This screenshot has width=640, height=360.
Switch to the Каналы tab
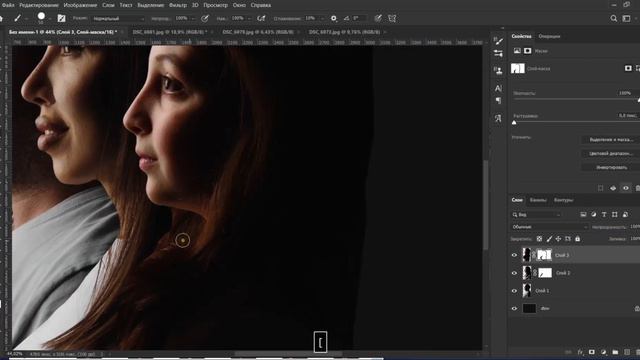click(x=538, y=200)
